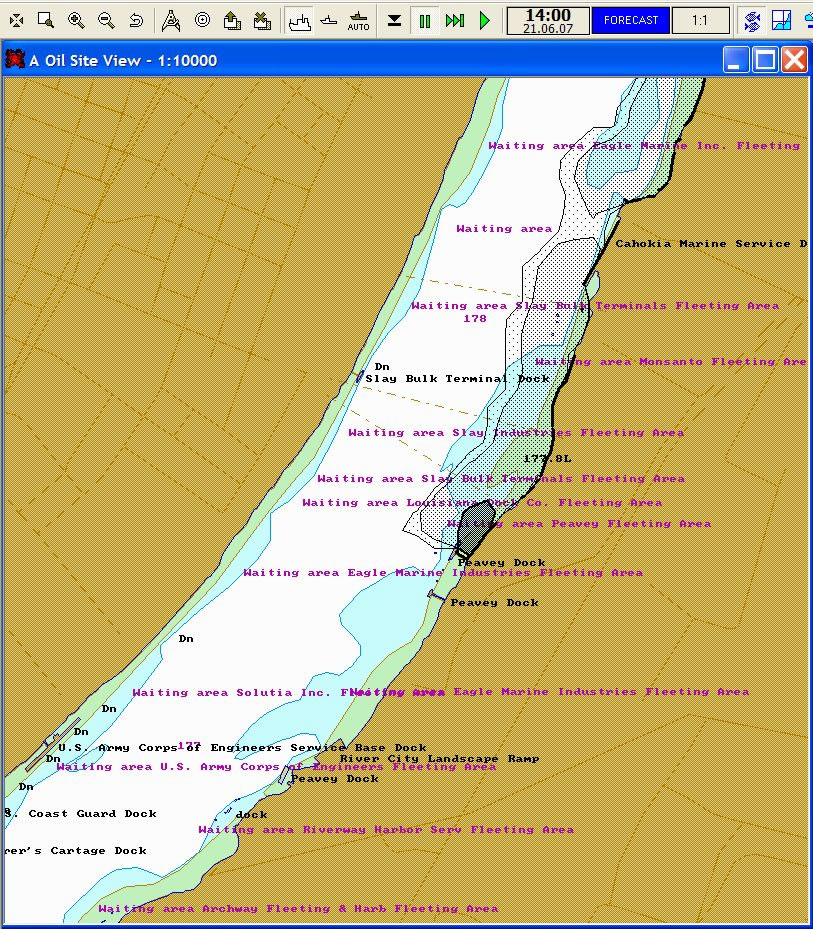Click the 1:1 speed button

coord(700,21)
